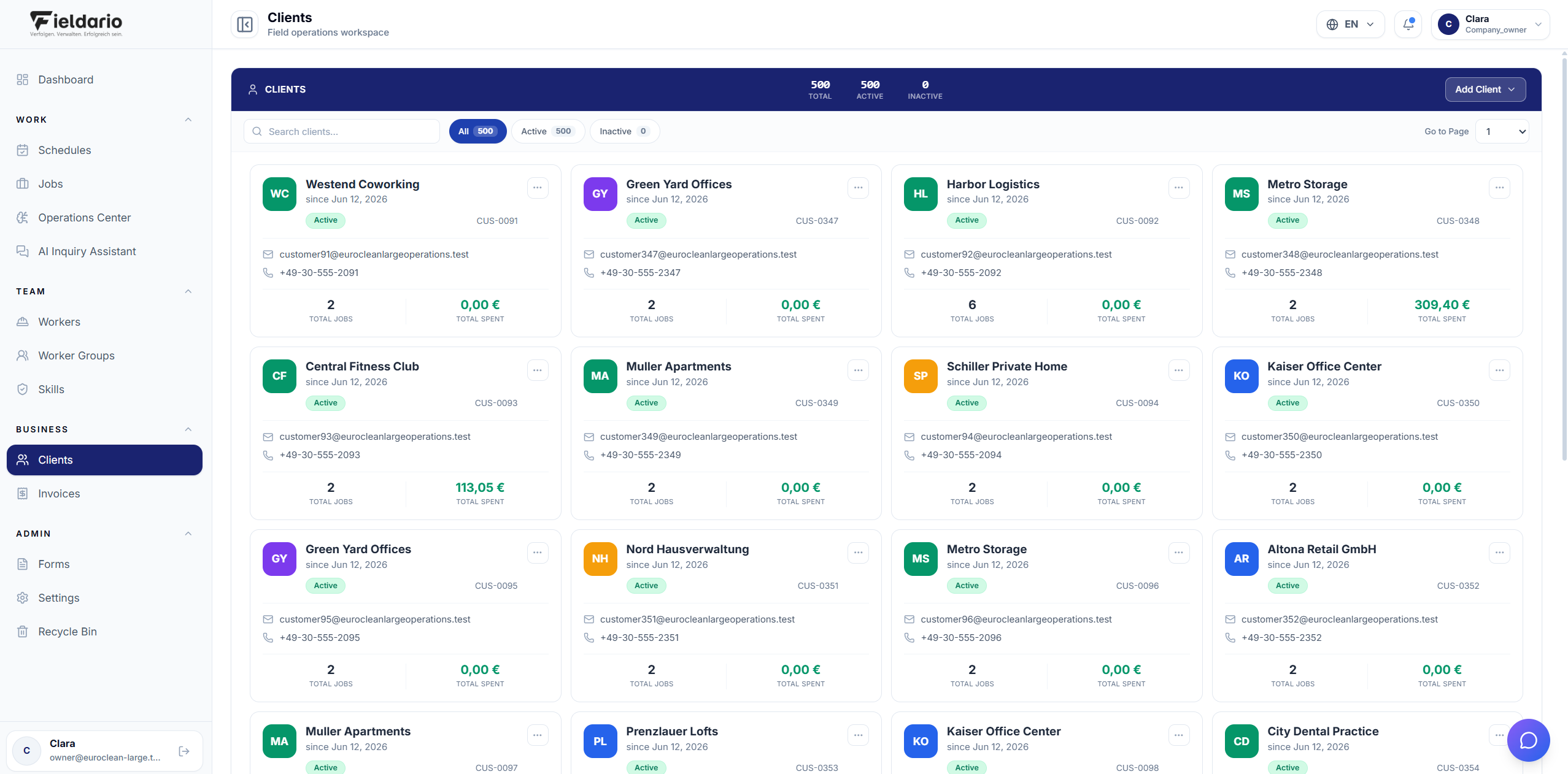
Task: Collapse the TEAM sidebar section
Action: point(188,291)
